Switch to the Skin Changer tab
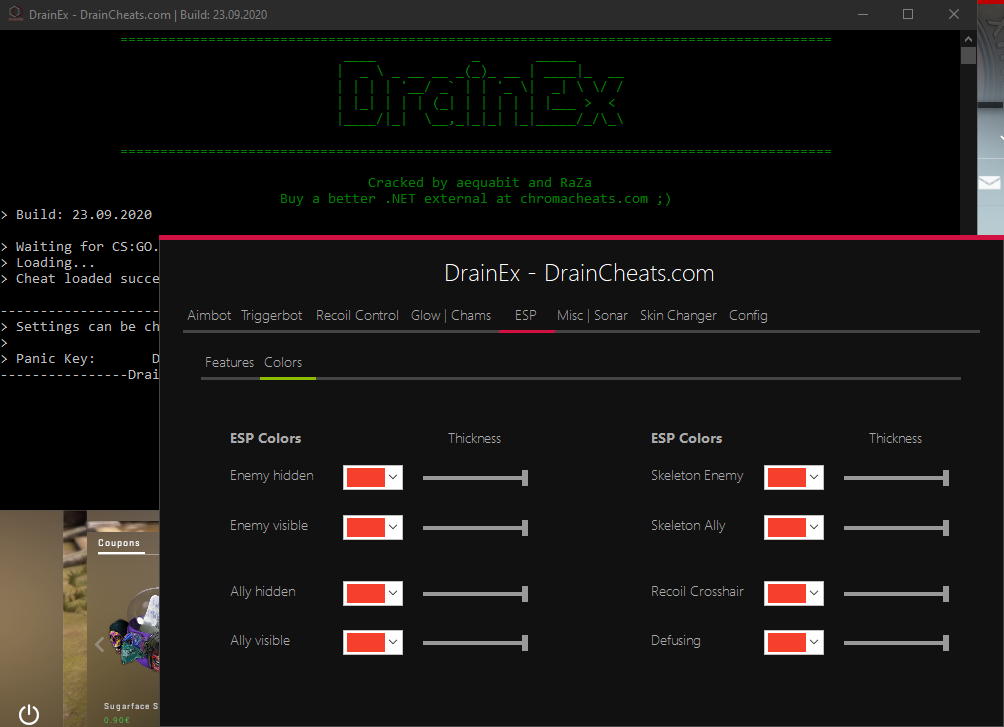This screenshot has width=1004, height=727. (678, 315)
